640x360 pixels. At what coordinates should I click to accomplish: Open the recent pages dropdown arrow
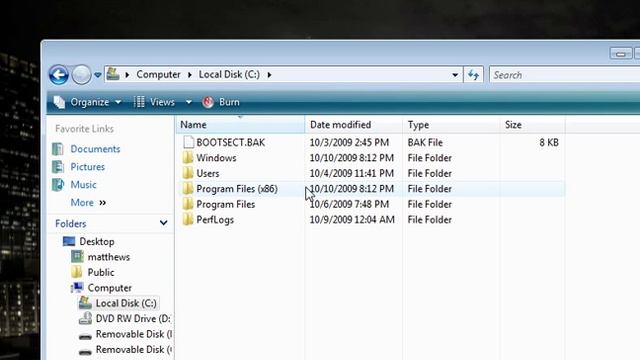(x=98, y=75)
